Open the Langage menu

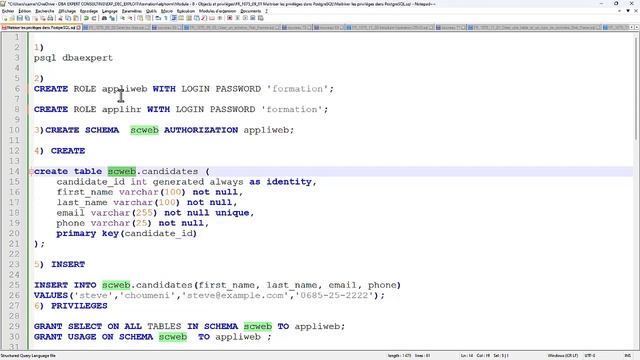click(x=109, y=11)
